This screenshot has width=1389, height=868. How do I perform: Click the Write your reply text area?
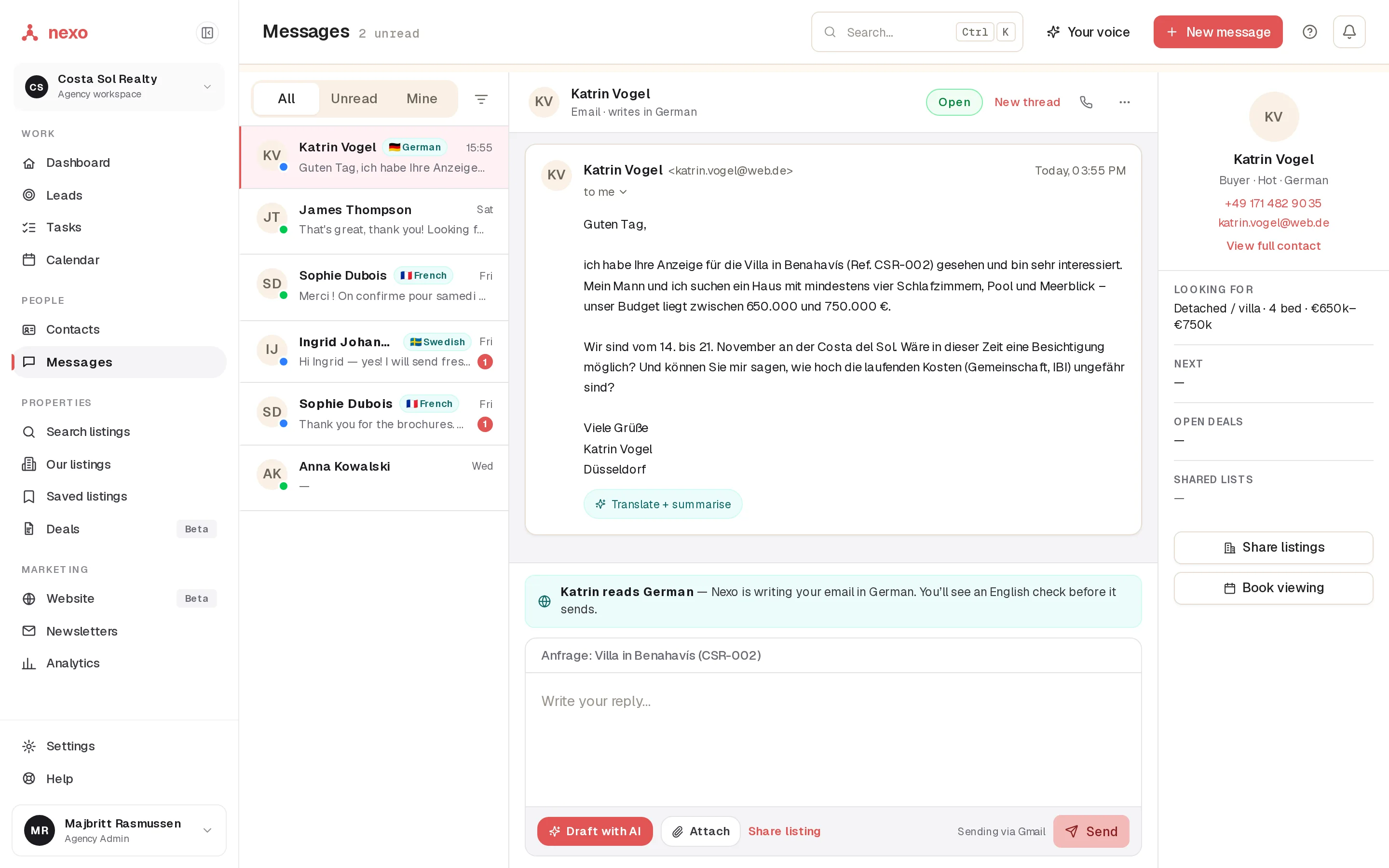click(x=833, y=739)
